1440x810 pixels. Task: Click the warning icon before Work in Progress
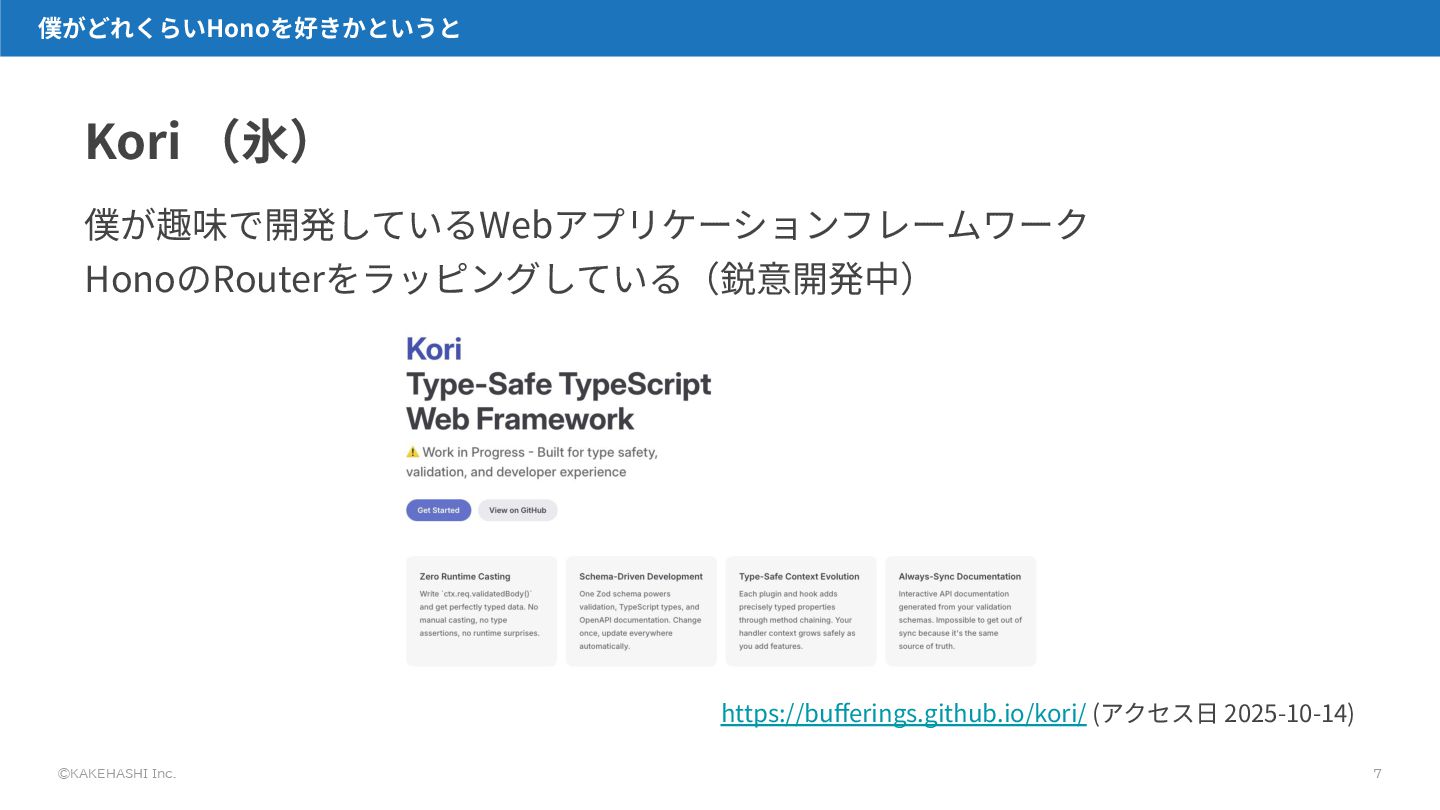[412, 452]
